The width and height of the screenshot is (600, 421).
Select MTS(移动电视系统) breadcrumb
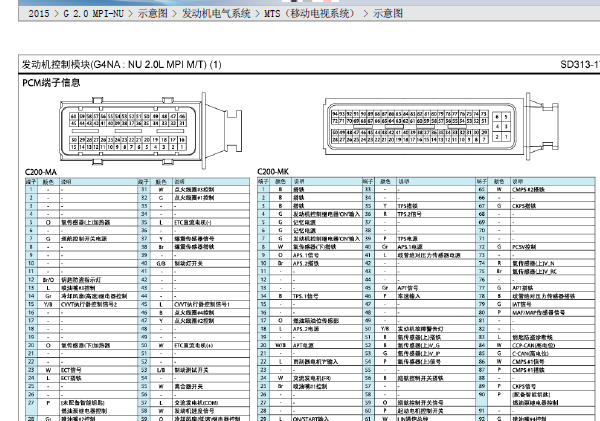click(310, 14)
